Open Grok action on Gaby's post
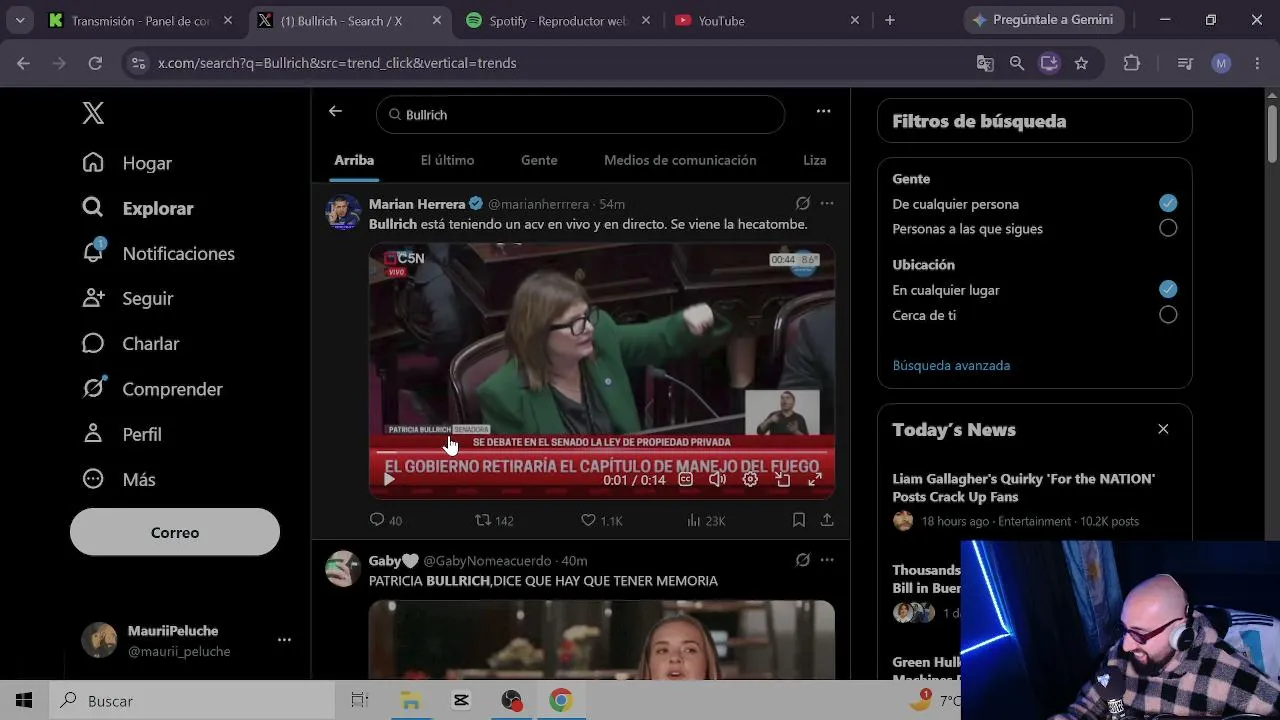The image size is (1280, 720). [802, 560]
